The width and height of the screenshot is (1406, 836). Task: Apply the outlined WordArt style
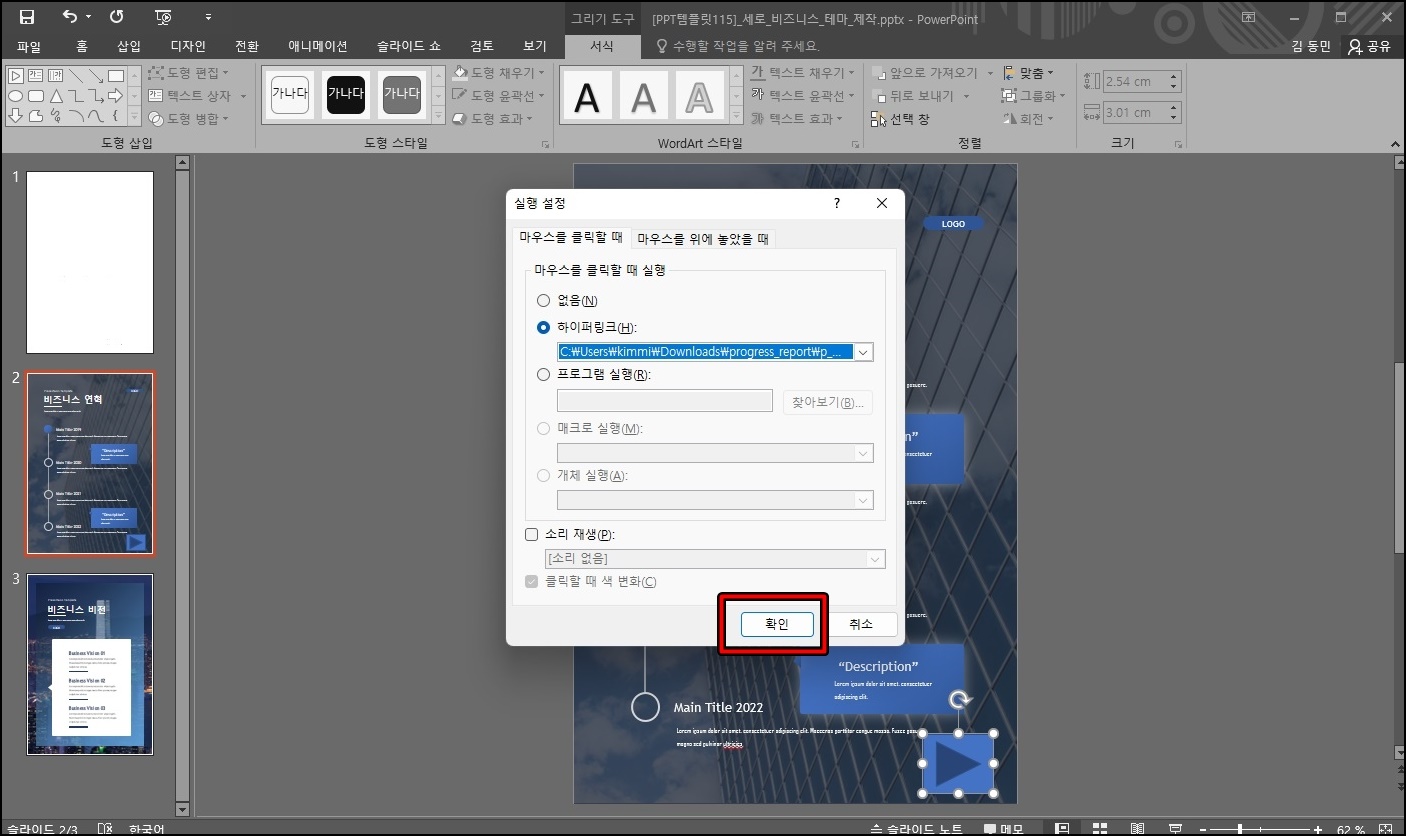coord(700,97)
